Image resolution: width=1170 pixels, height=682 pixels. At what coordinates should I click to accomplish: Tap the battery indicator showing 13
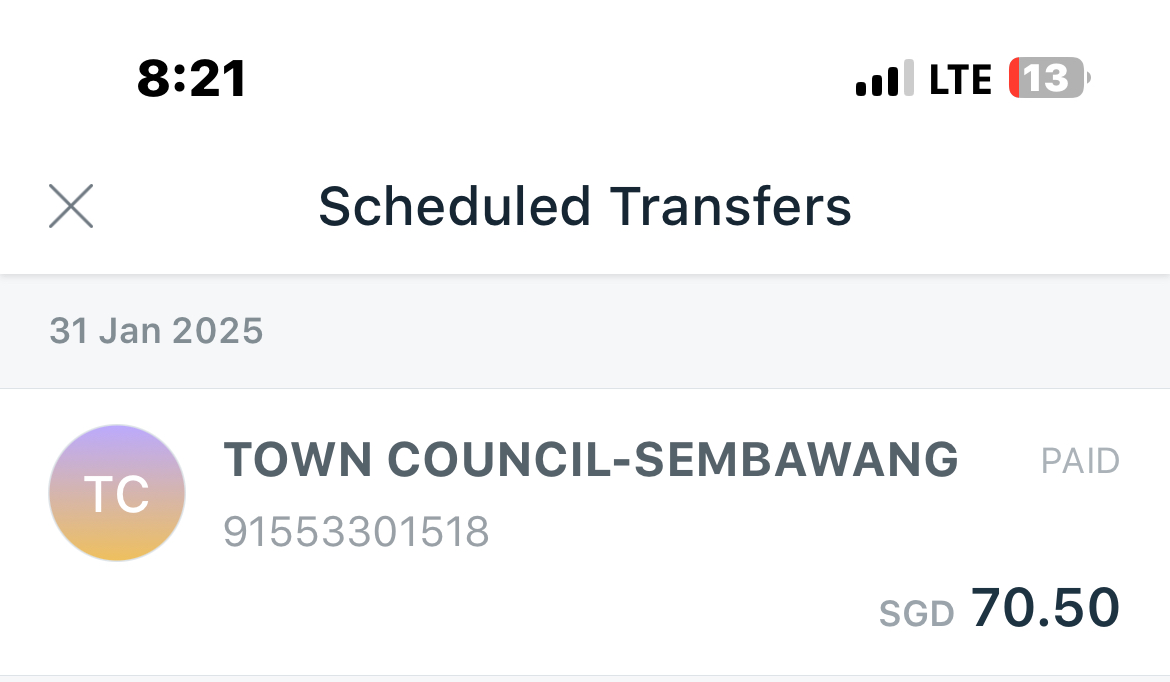point(1049,78)
